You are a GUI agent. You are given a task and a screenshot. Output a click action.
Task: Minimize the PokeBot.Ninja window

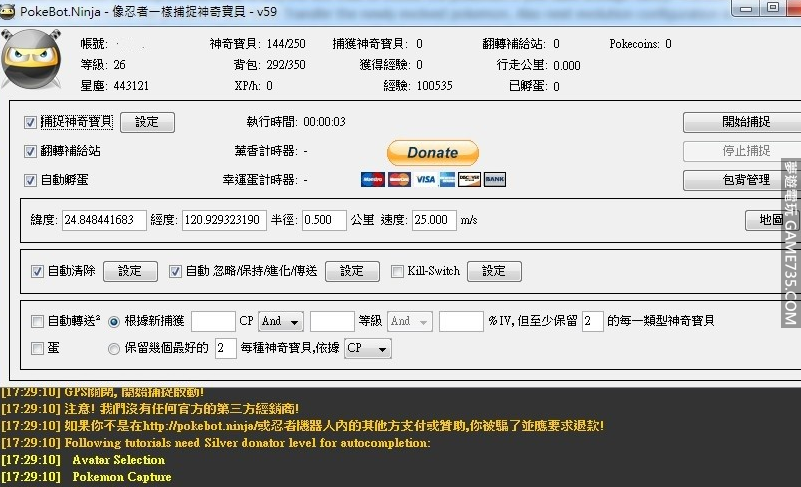click(x=746, y=8)
